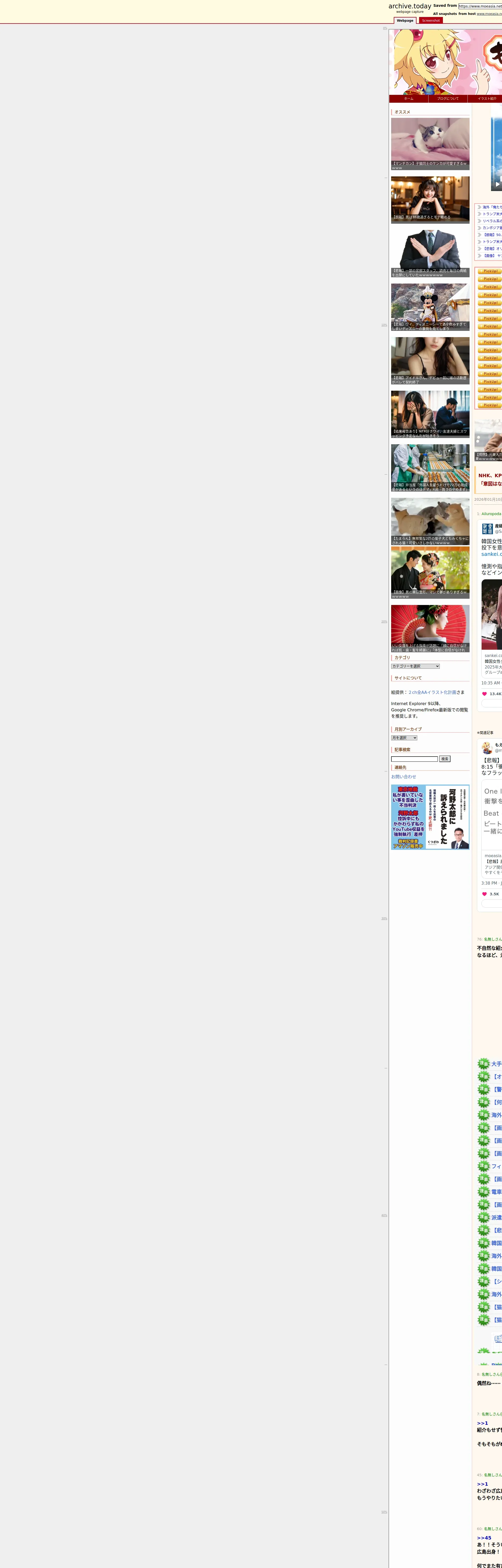Open the ホーム menu item
The height and width of the screenshot is (1568, 502).
pos(408,99)
